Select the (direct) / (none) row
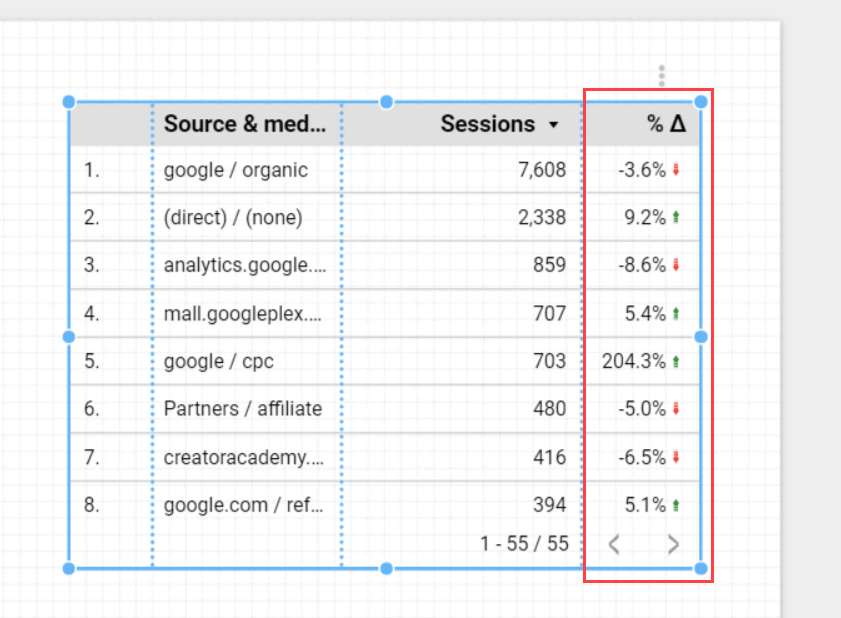841x618 pixels. coord(385,217)
